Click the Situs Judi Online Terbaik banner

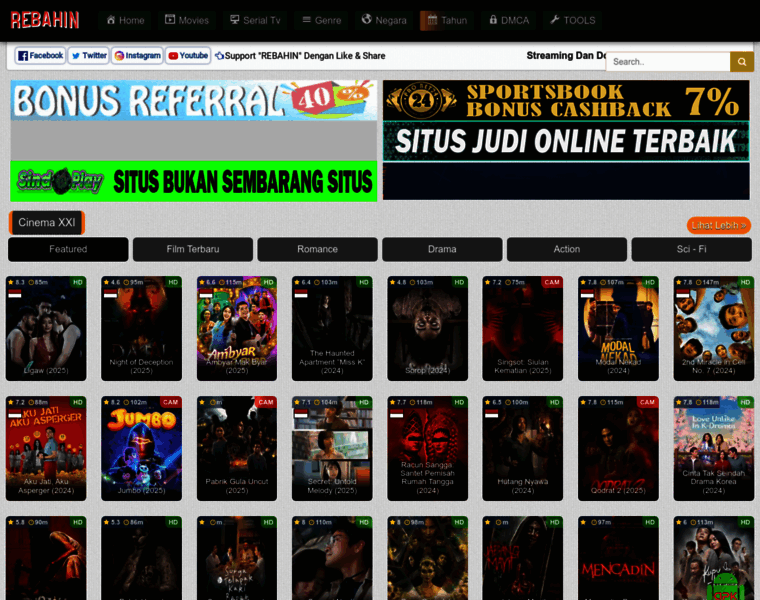click(x=566, y=141)
